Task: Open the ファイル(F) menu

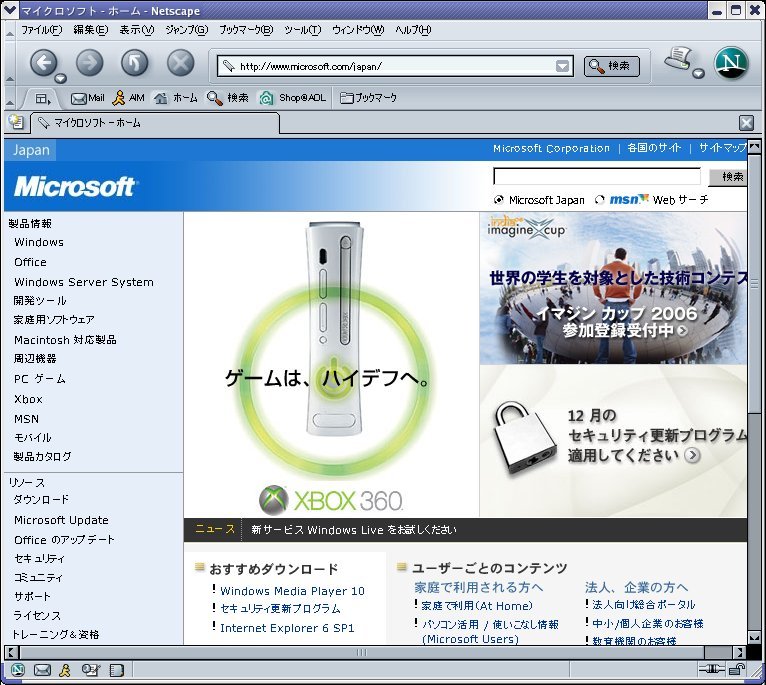Action: point(42,30)
